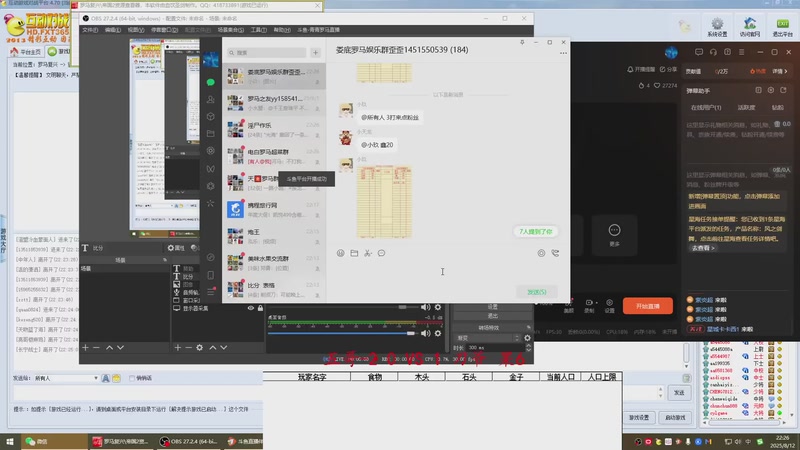Click 退出平台 exit platform icon
The width and height of the screenshot is (800, 450).
click(x=782, y=27)
